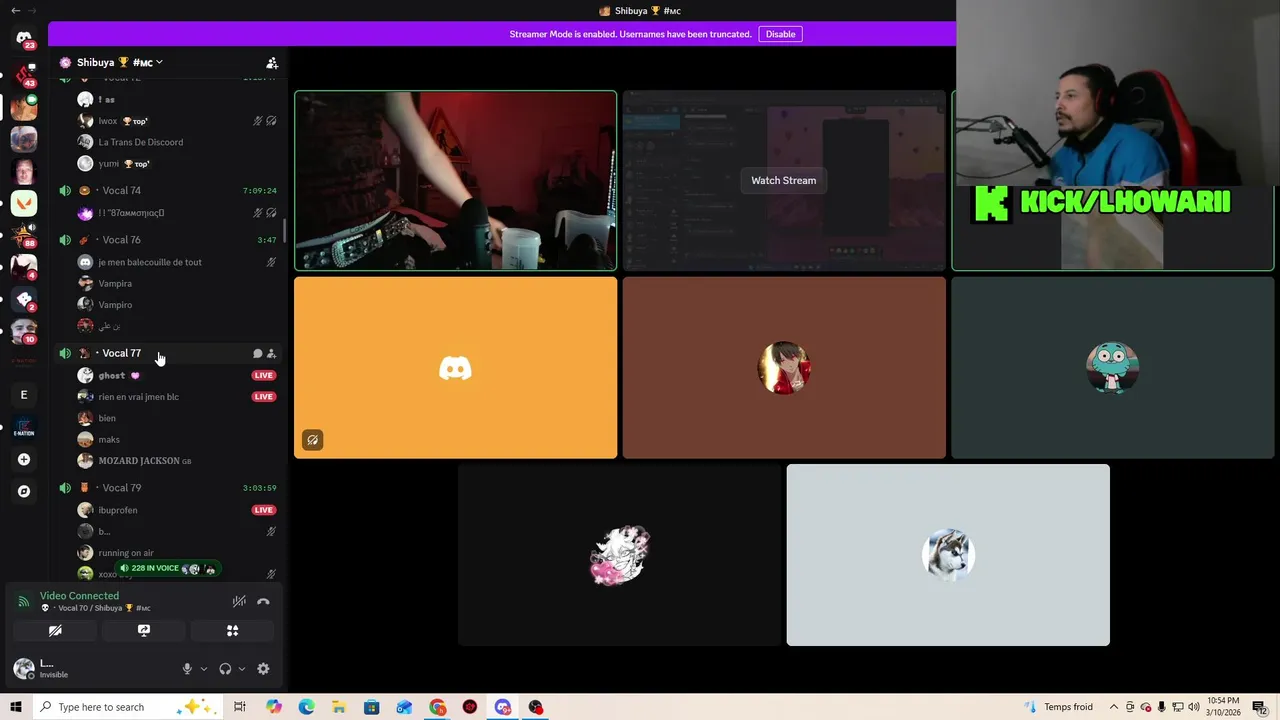Disconnect from voice with hang-up icon
1280x720 pixels.
tap(263, 601)
